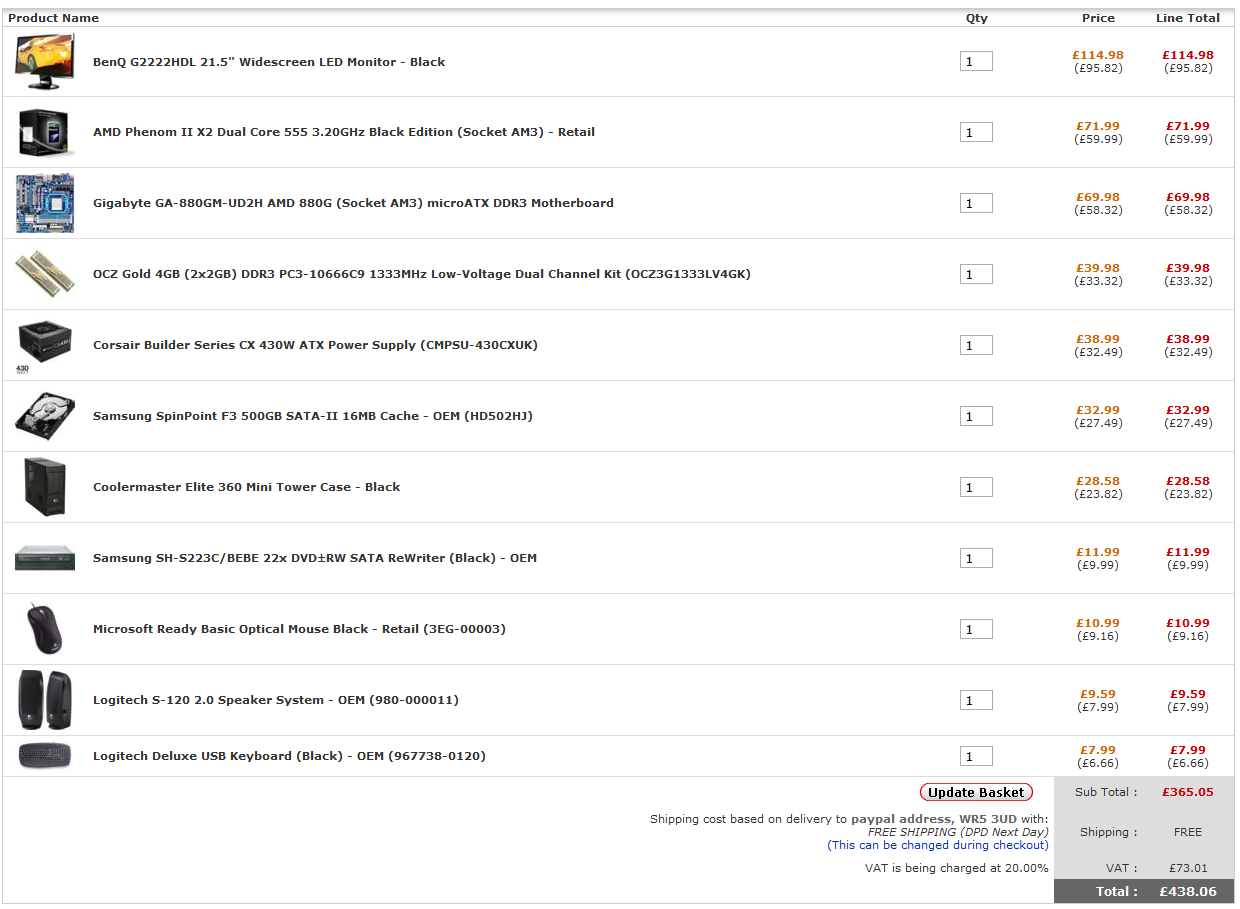The height and width of the screenshot is (909, 1240).
Task: Open the OCZ Gold 4GB DDR3 product link
Action: [x=421, y=274]
